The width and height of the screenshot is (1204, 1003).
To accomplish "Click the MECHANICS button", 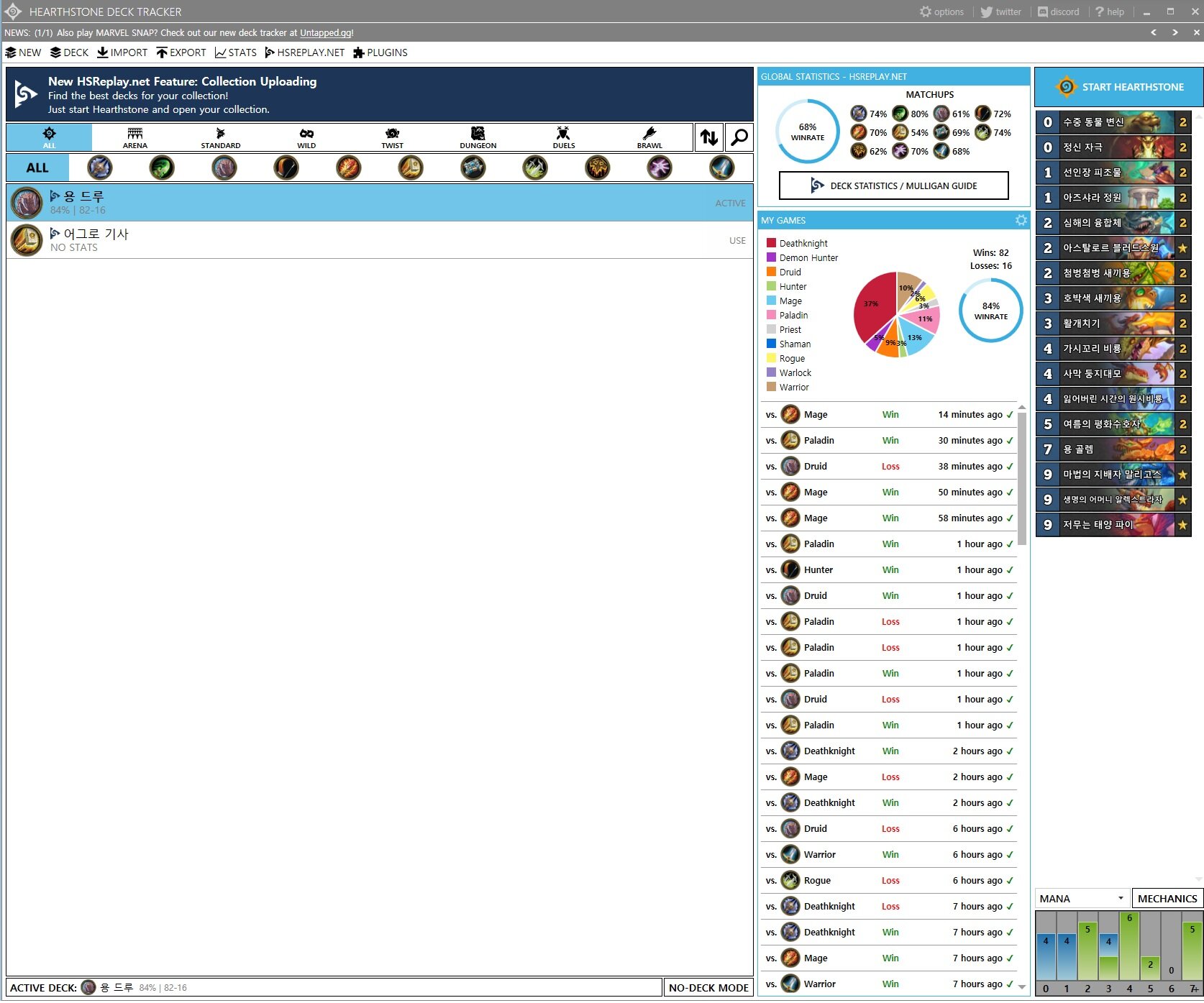I will pos(1167,898).
